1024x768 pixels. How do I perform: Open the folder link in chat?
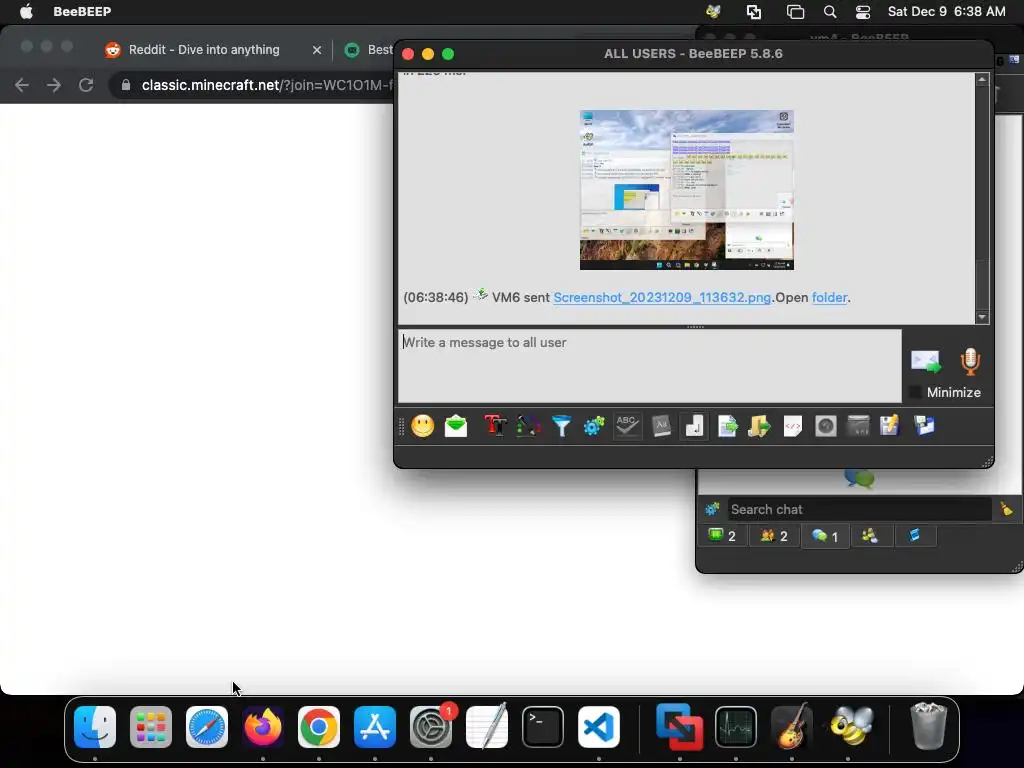[829, 297]
